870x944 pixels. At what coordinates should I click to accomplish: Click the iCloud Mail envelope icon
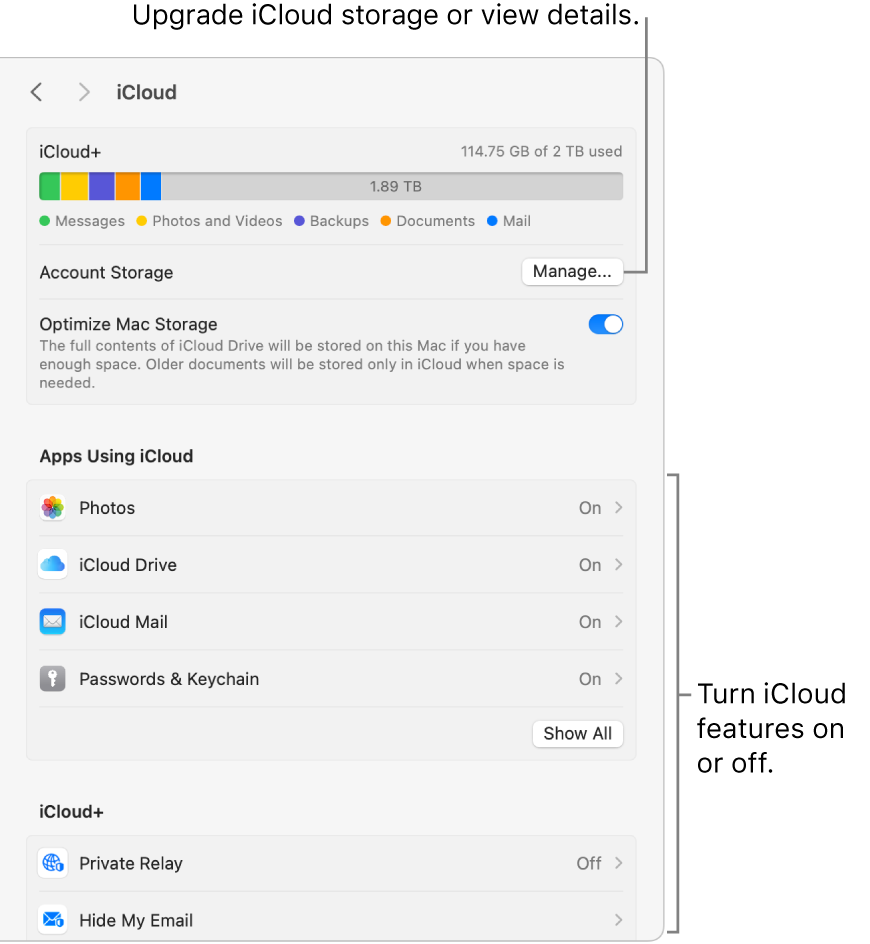click(52, 621)
